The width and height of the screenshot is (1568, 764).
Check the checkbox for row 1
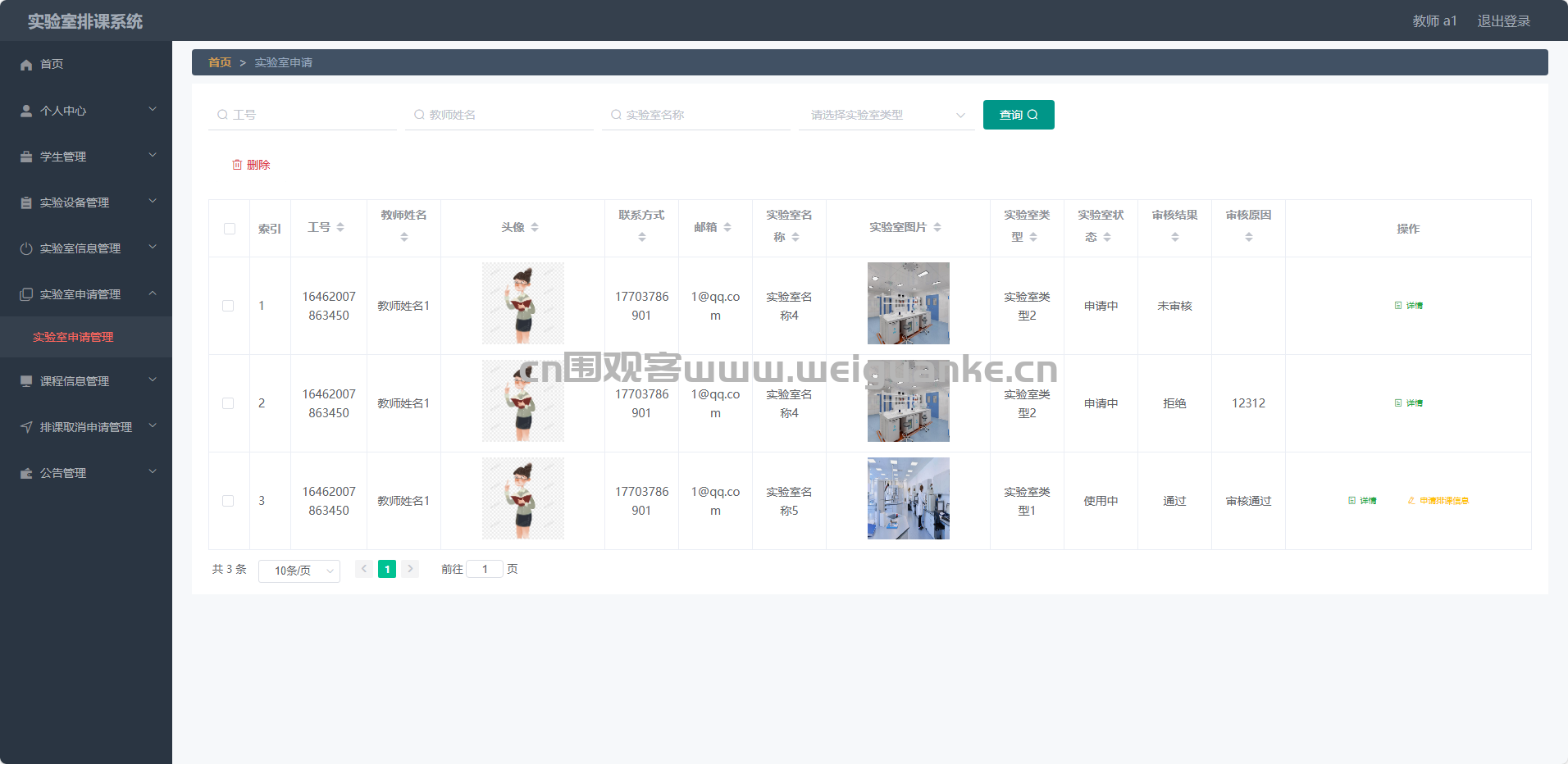(228, 306)
